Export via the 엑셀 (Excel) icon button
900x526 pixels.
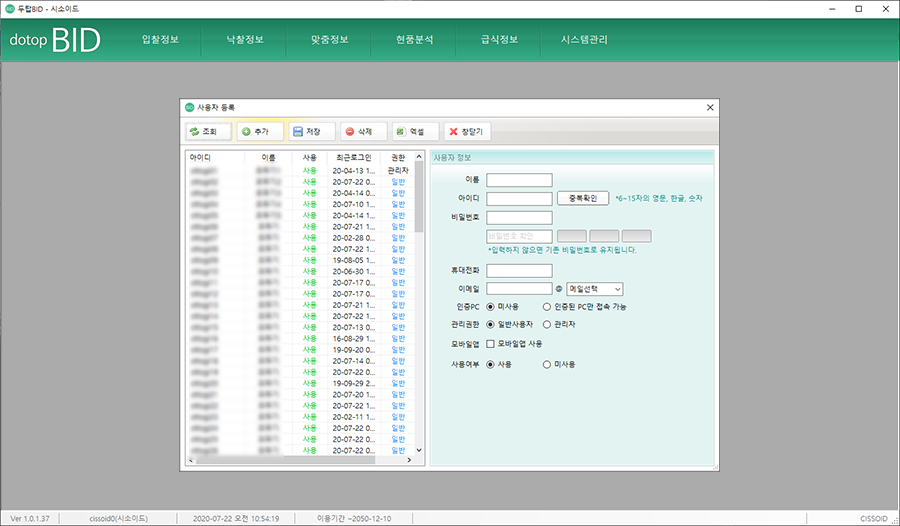tap(415, 131)
